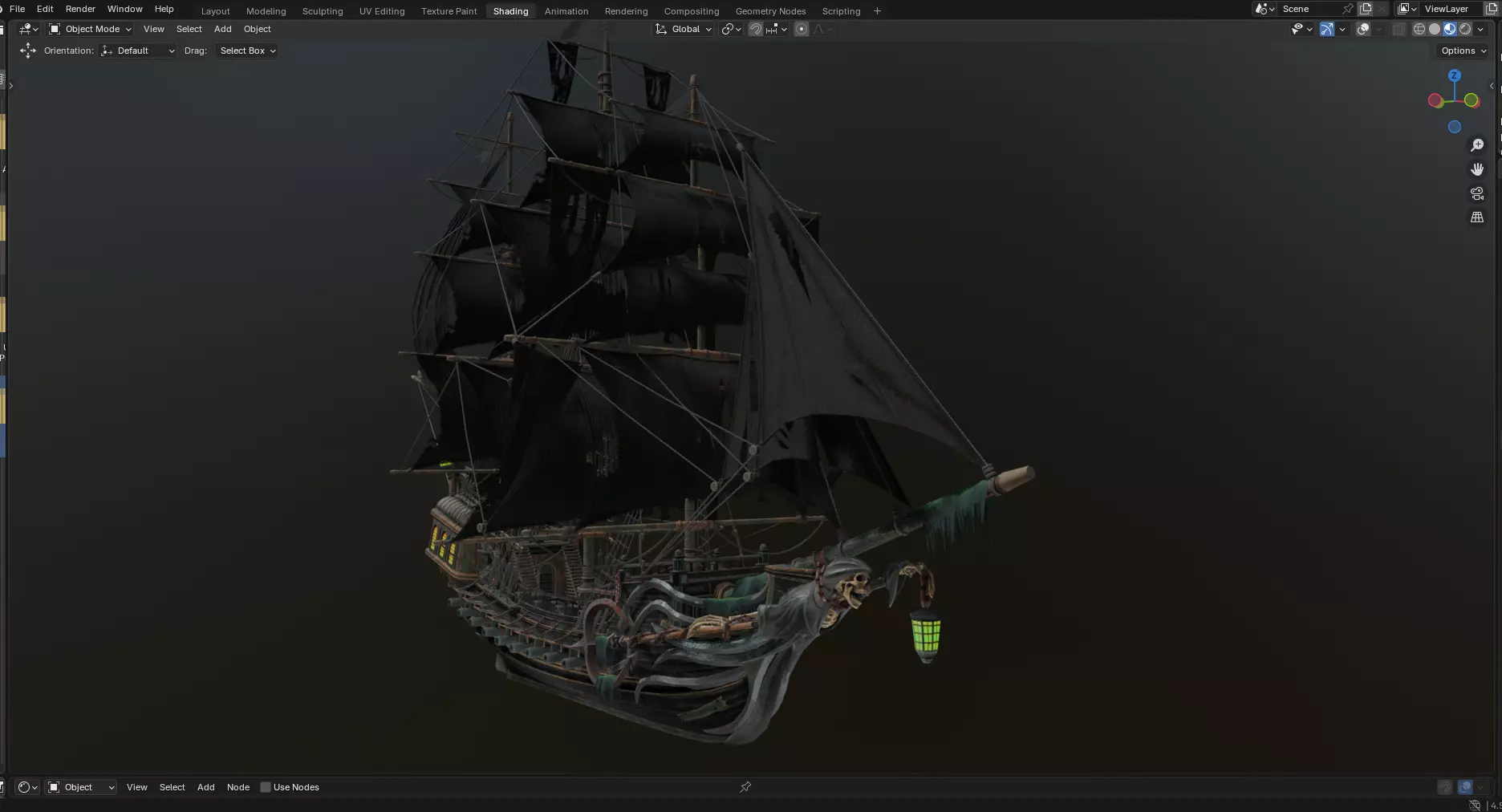
Task: Expand the viewport toolbar arrow
Action: [x=10, y=86]
